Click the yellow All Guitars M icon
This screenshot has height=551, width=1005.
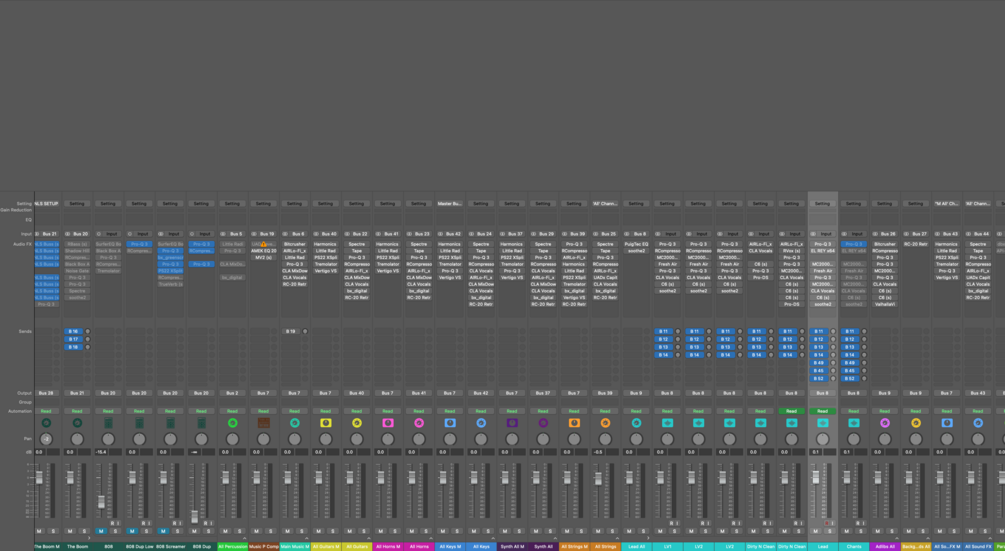(326, 423)
